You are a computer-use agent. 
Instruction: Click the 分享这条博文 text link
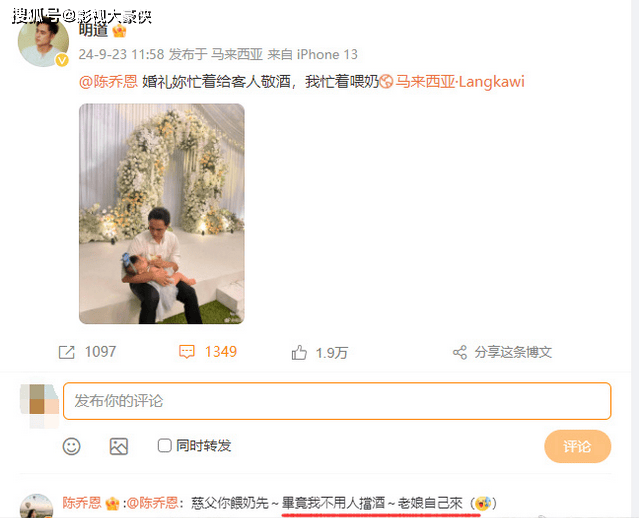click(513, 352)
